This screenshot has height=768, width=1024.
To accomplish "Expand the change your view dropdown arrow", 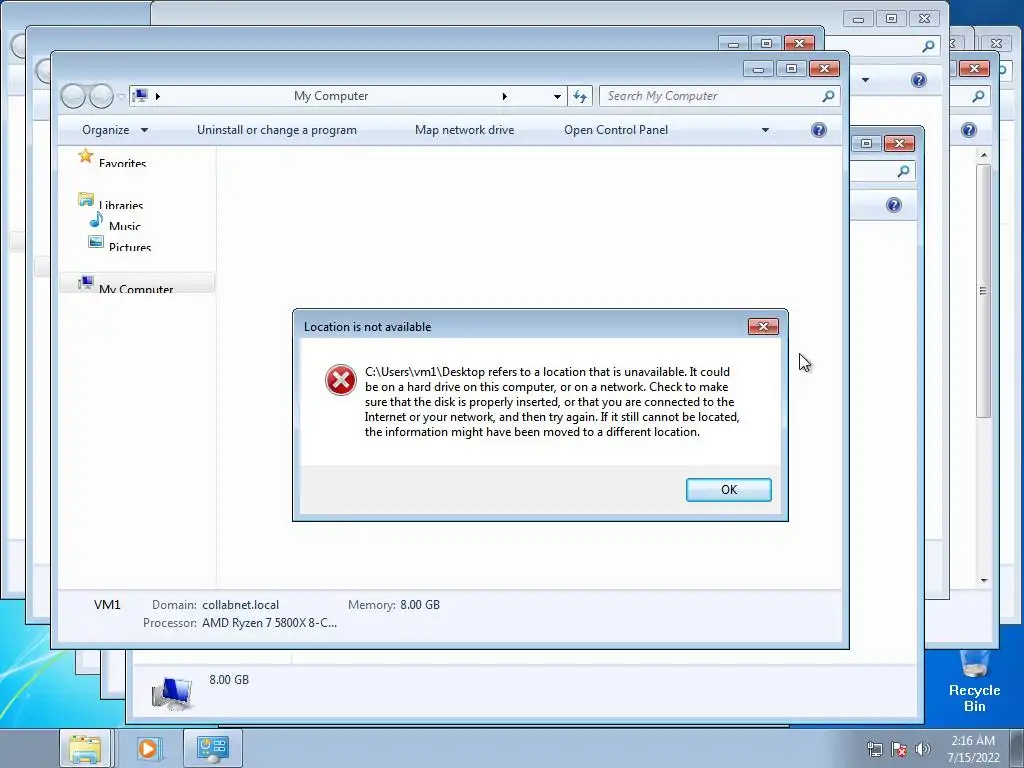I will 765,130.
